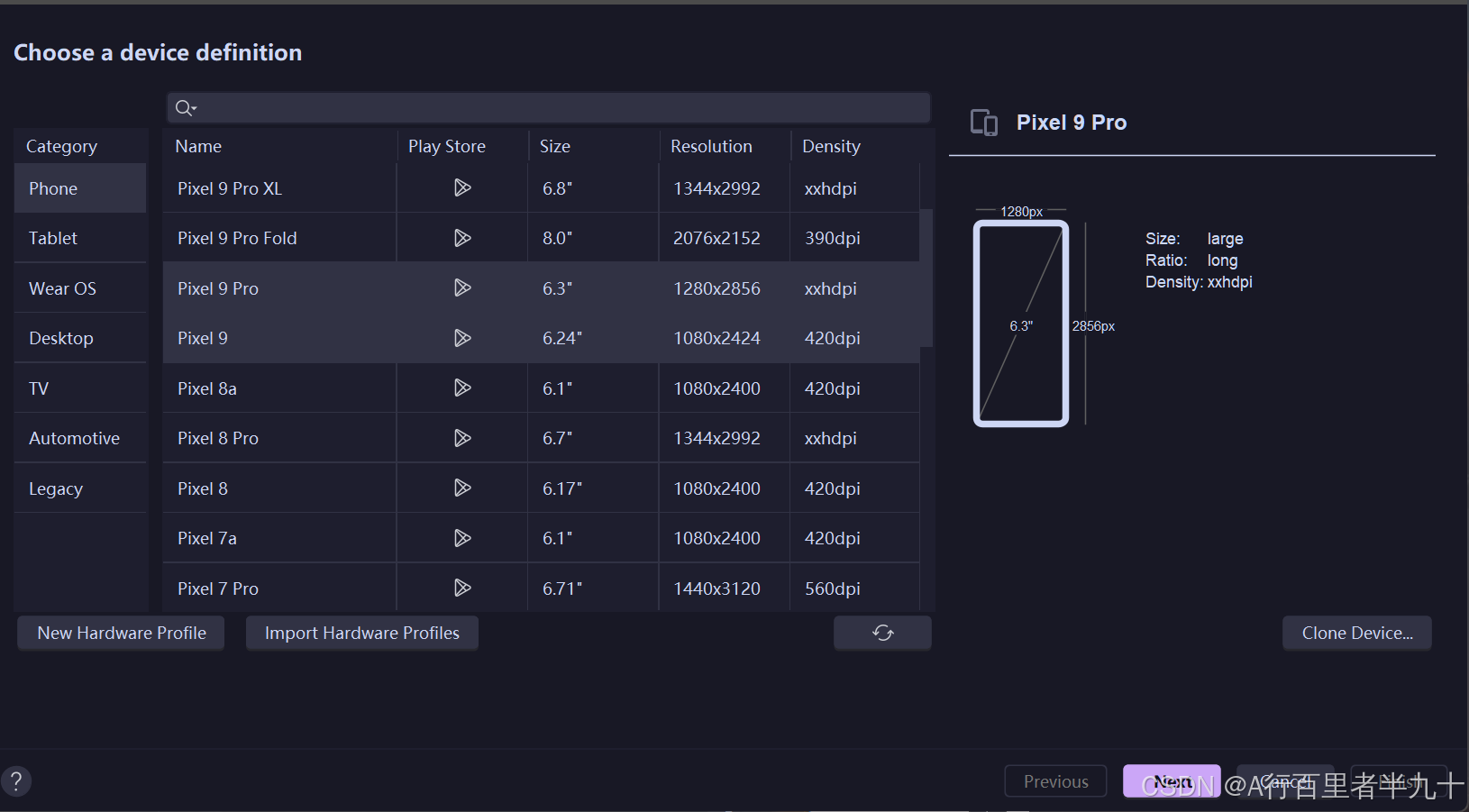Screen dimensions: 1469x812
Task: Select the Pixel 7a device name
Action: tap(207, 538)
